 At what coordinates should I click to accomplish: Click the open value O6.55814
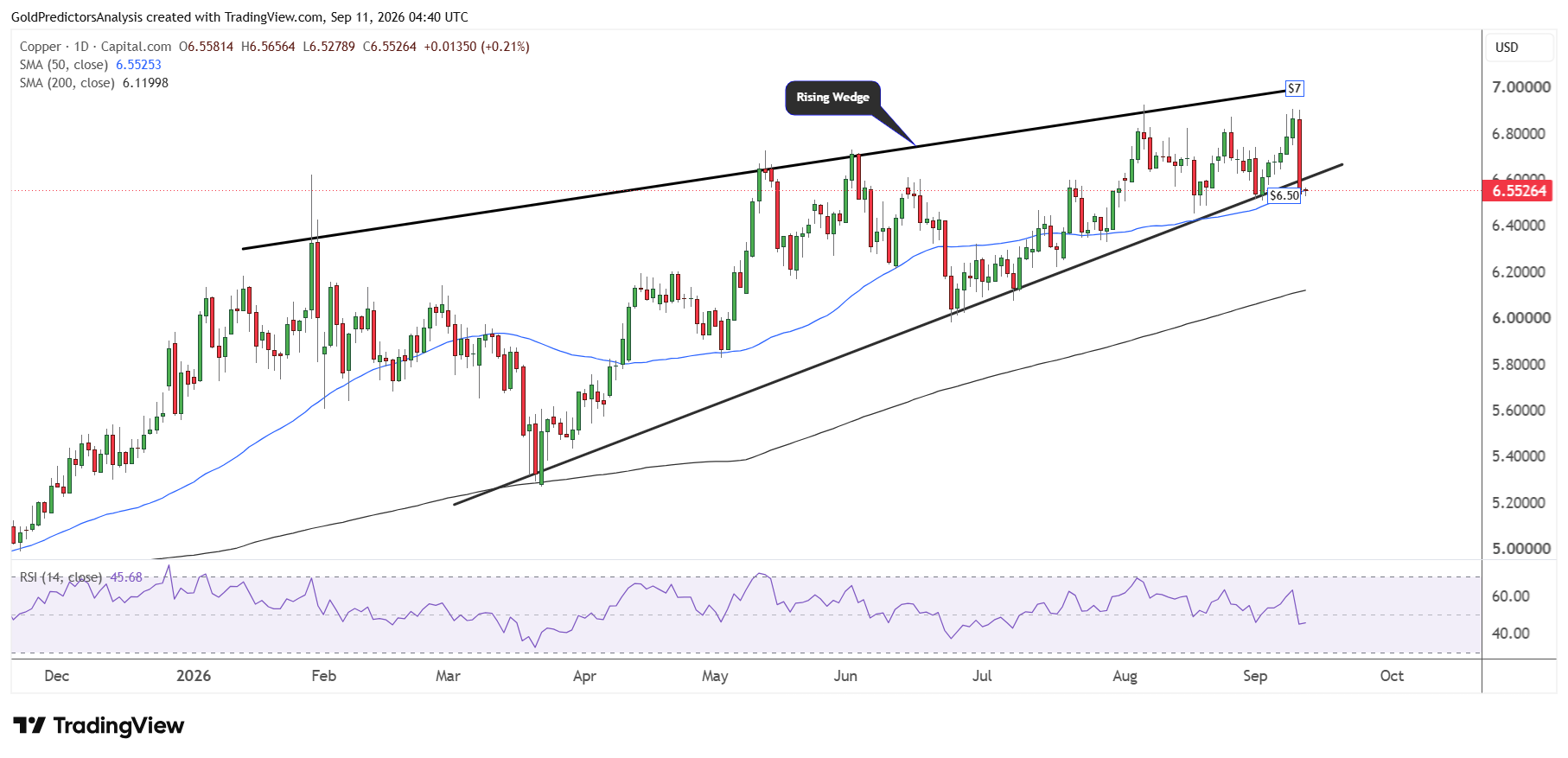(207, 47)
